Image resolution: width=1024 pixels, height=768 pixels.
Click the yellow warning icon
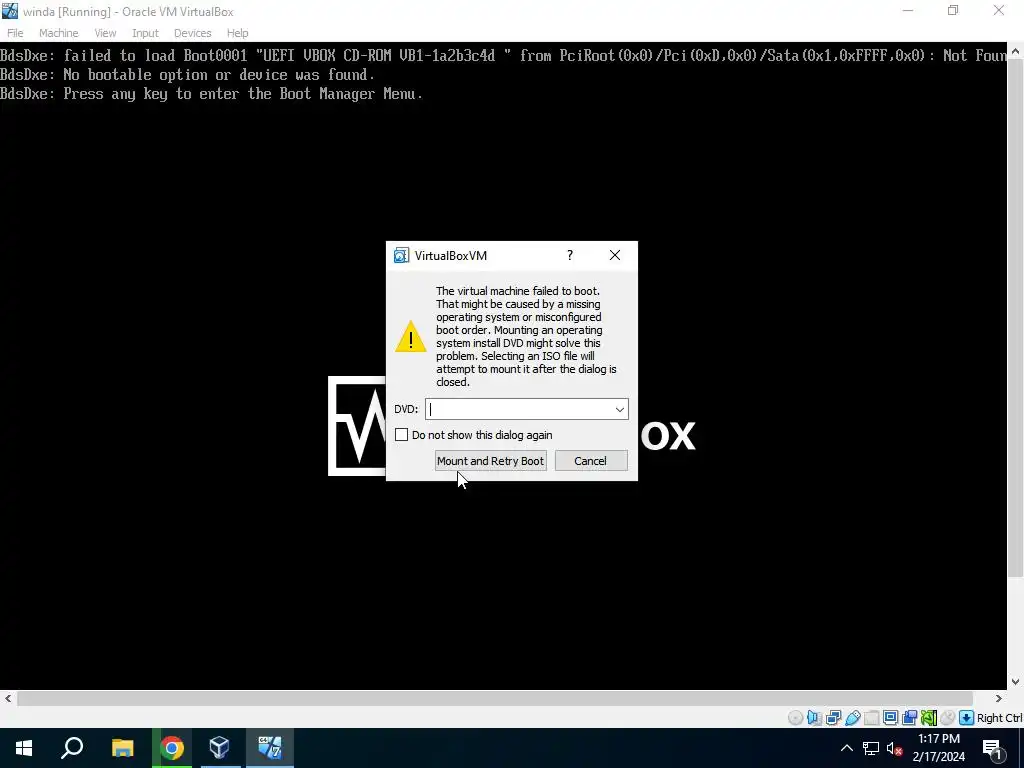pyautogui.click(x=410, y=336)
